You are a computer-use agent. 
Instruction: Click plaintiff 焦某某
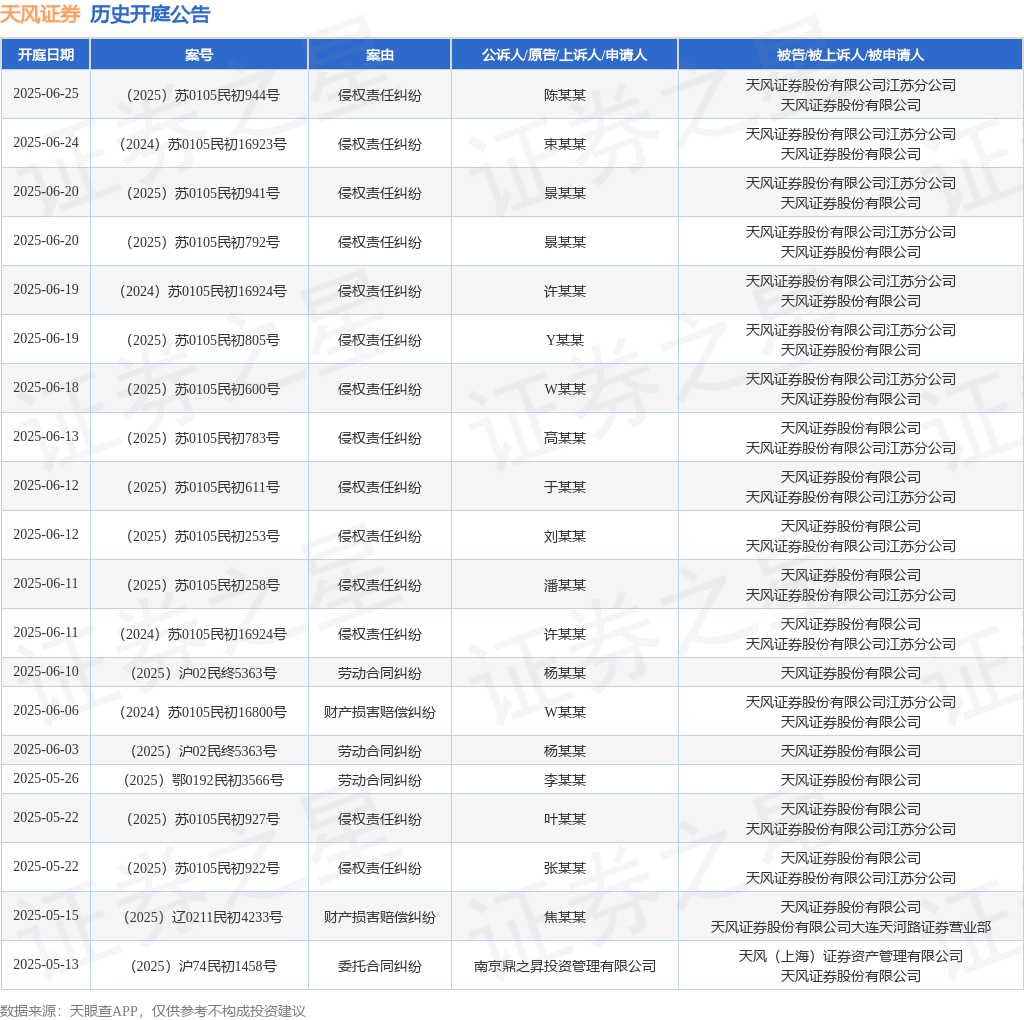coord(565,917)
